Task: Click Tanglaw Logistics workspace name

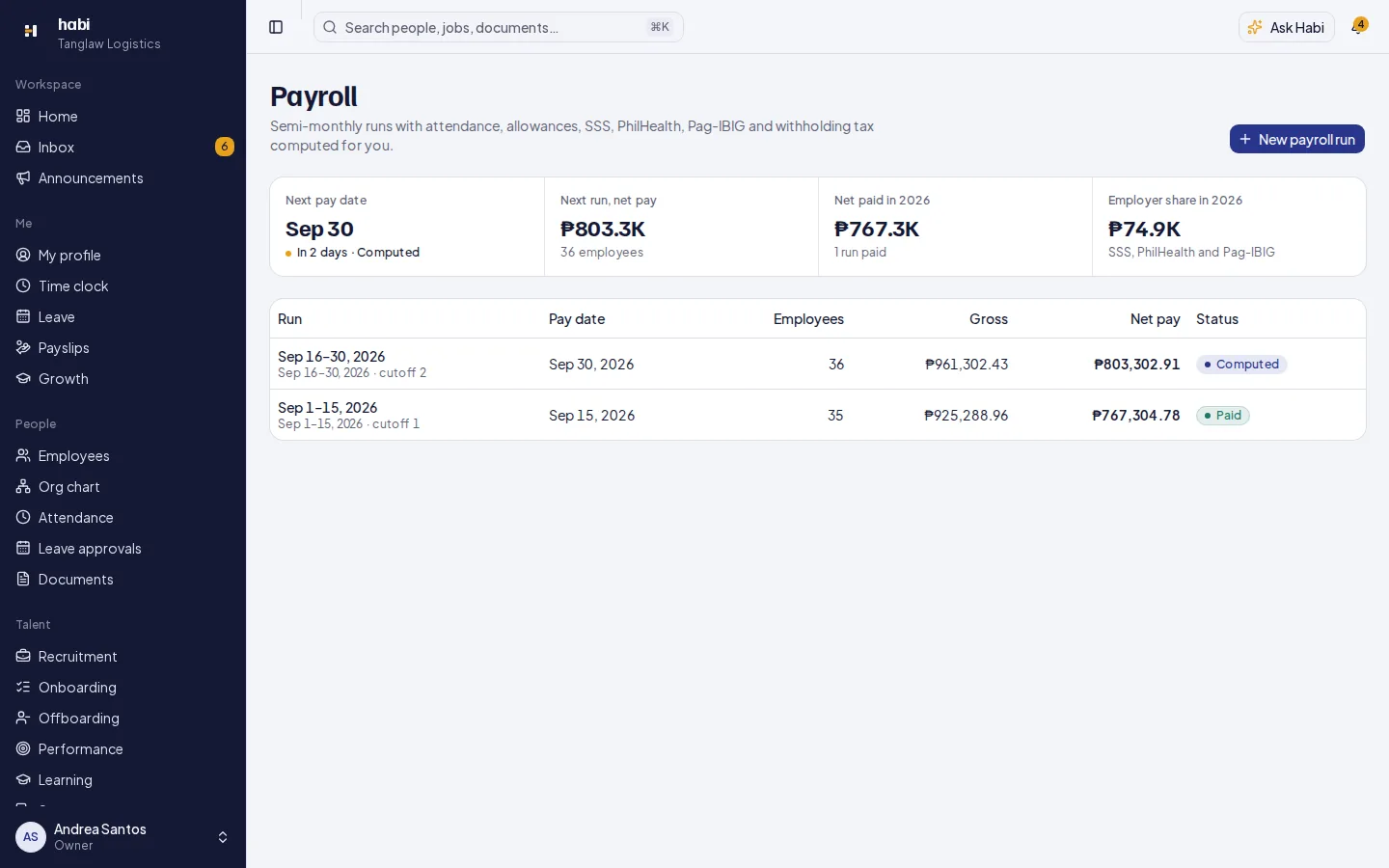Action: click(x=109, y=44)
